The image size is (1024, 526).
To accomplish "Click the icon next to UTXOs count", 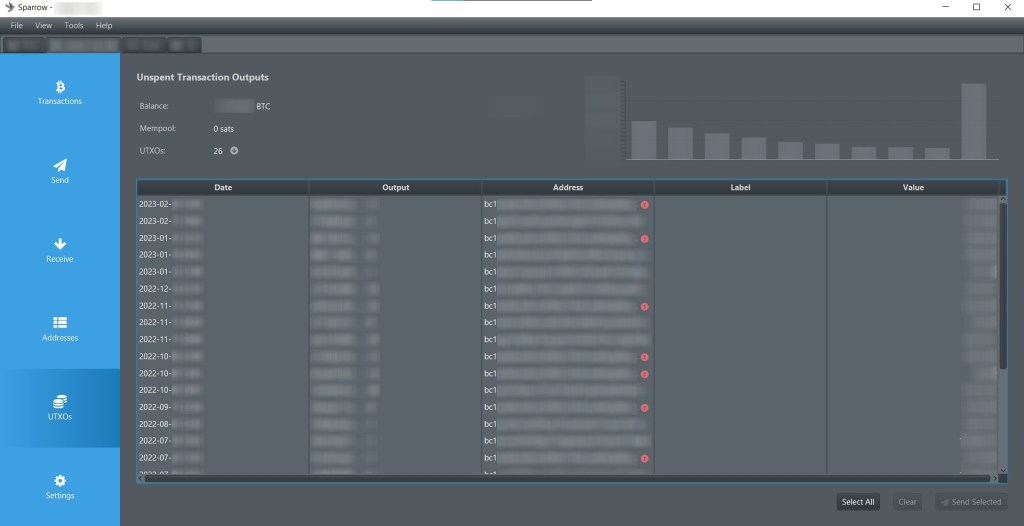I will click(234, 151).
